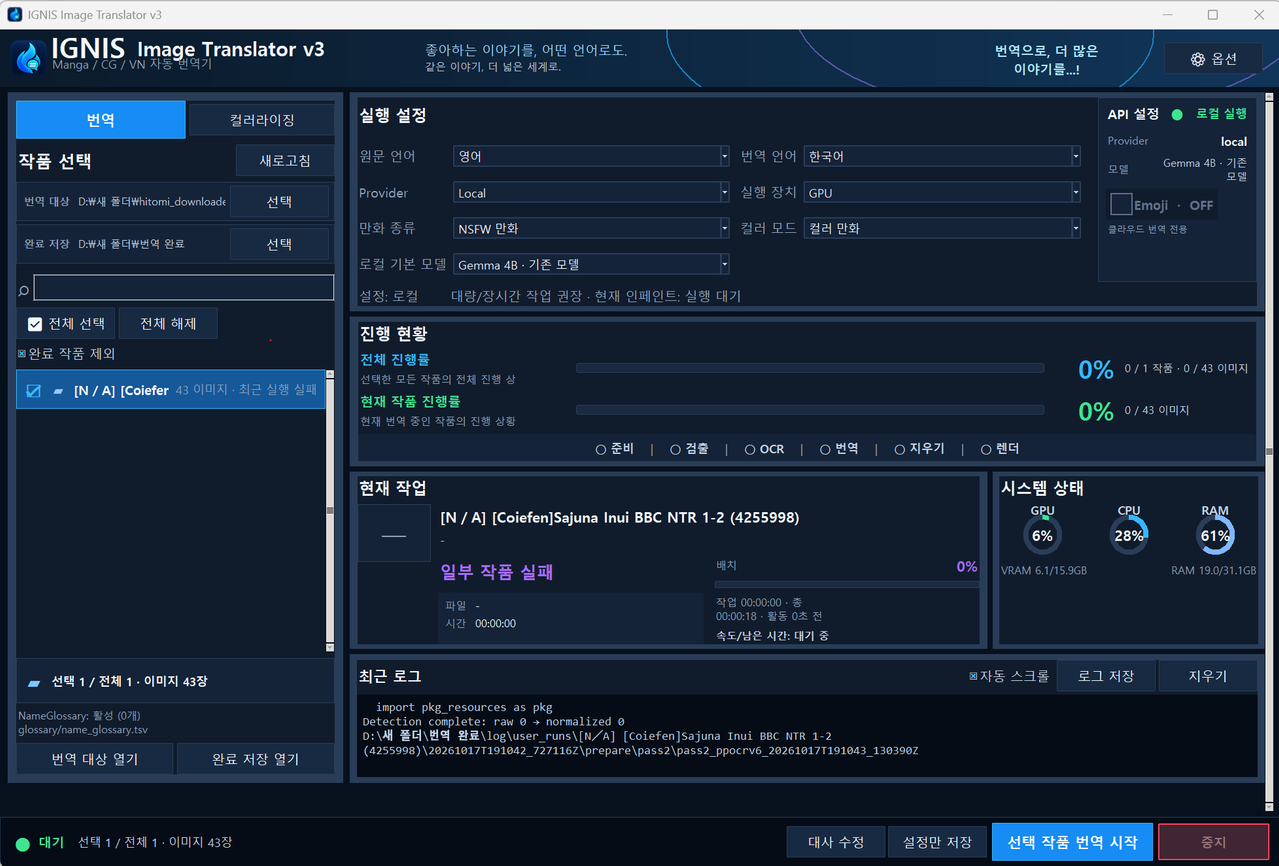Toggle the 전체 선택 checkbox
The image size is (1279, 866).
(x=35, y=324)
